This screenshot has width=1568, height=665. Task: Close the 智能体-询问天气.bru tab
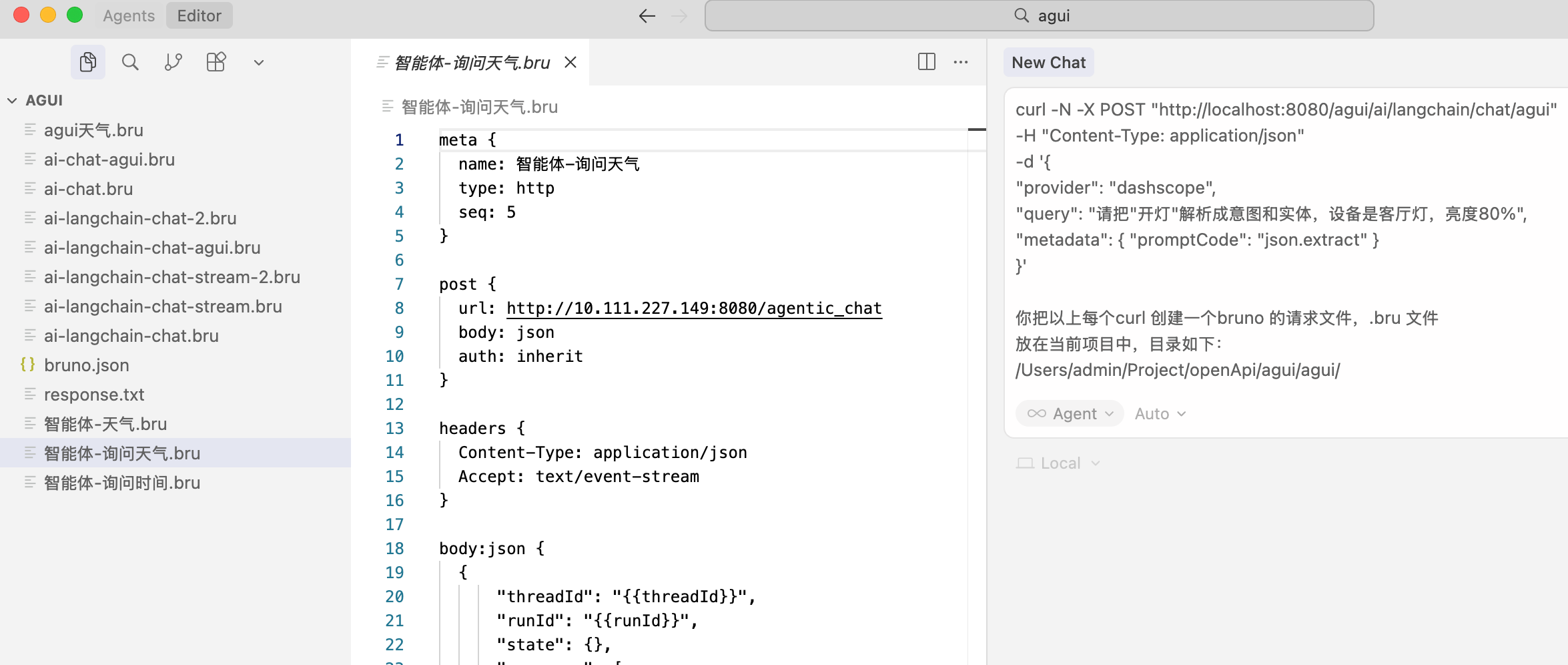[570, 62]
